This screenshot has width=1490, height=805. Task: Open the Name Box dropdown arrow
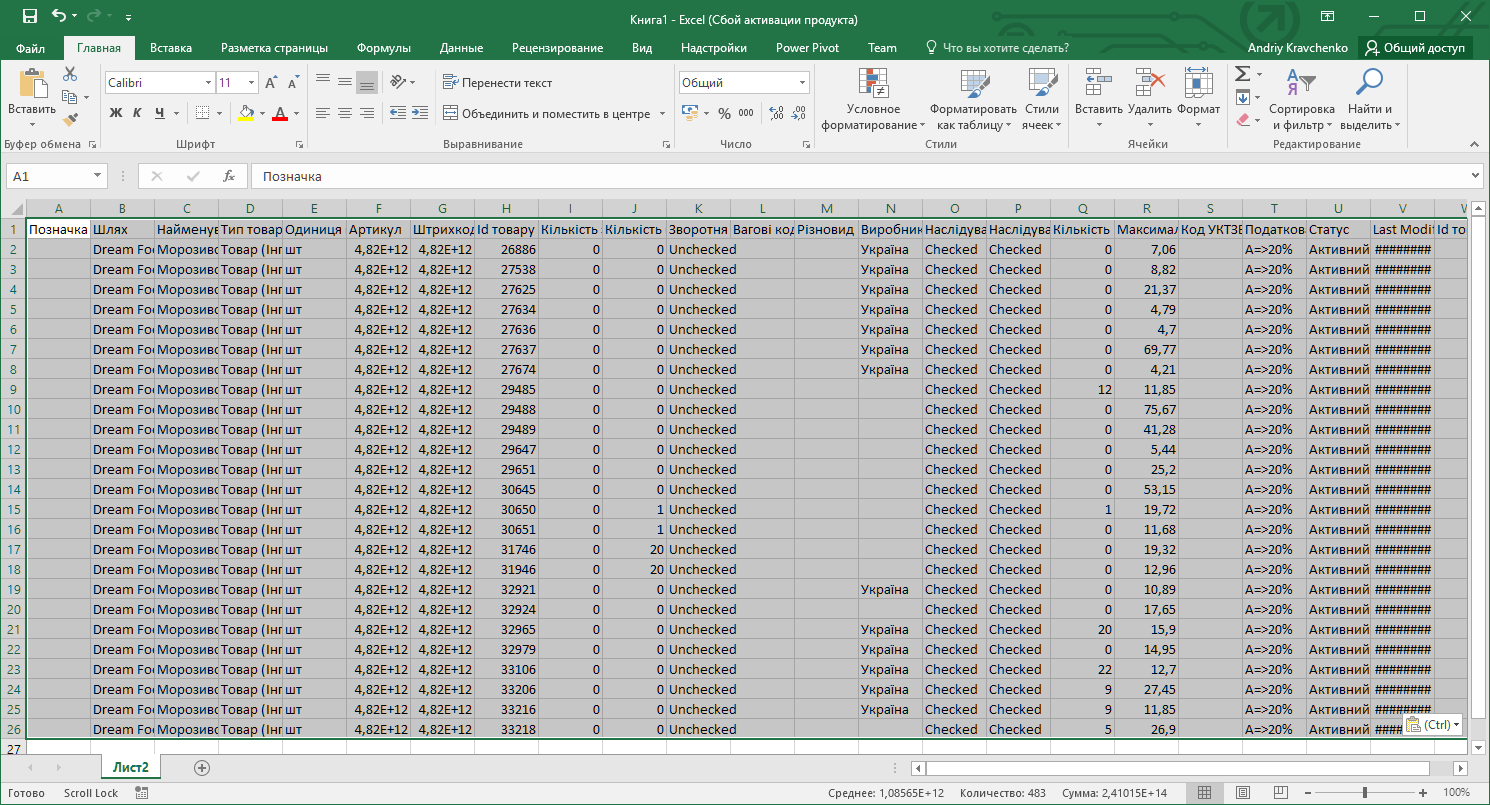[x=97, y=176]
